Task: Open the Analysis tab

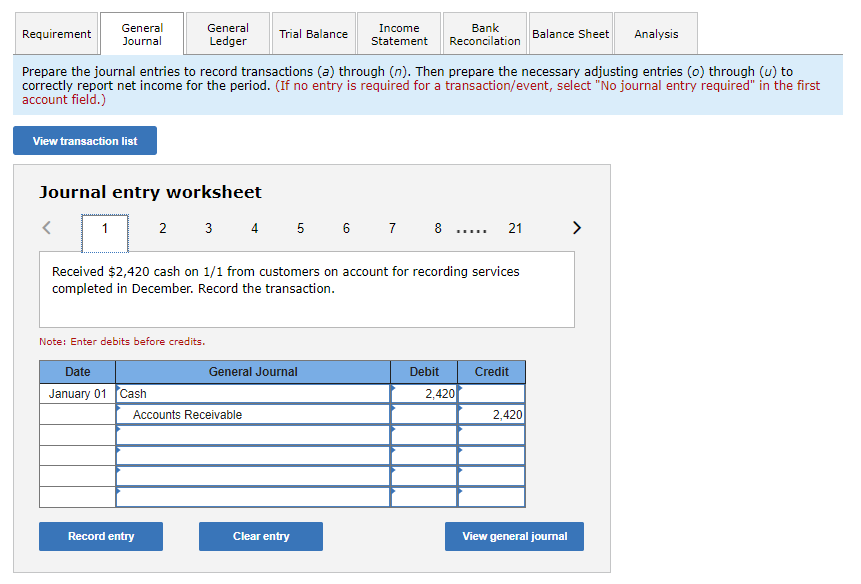Action: [655, 33]
